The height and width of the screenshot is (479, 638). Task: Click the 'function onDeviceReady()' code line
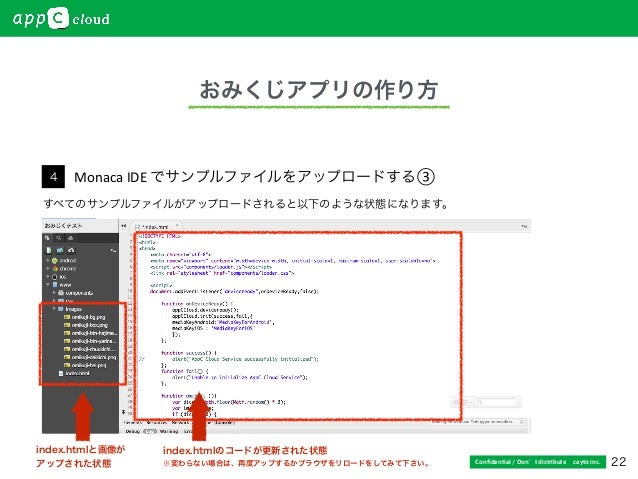point(197,304)
